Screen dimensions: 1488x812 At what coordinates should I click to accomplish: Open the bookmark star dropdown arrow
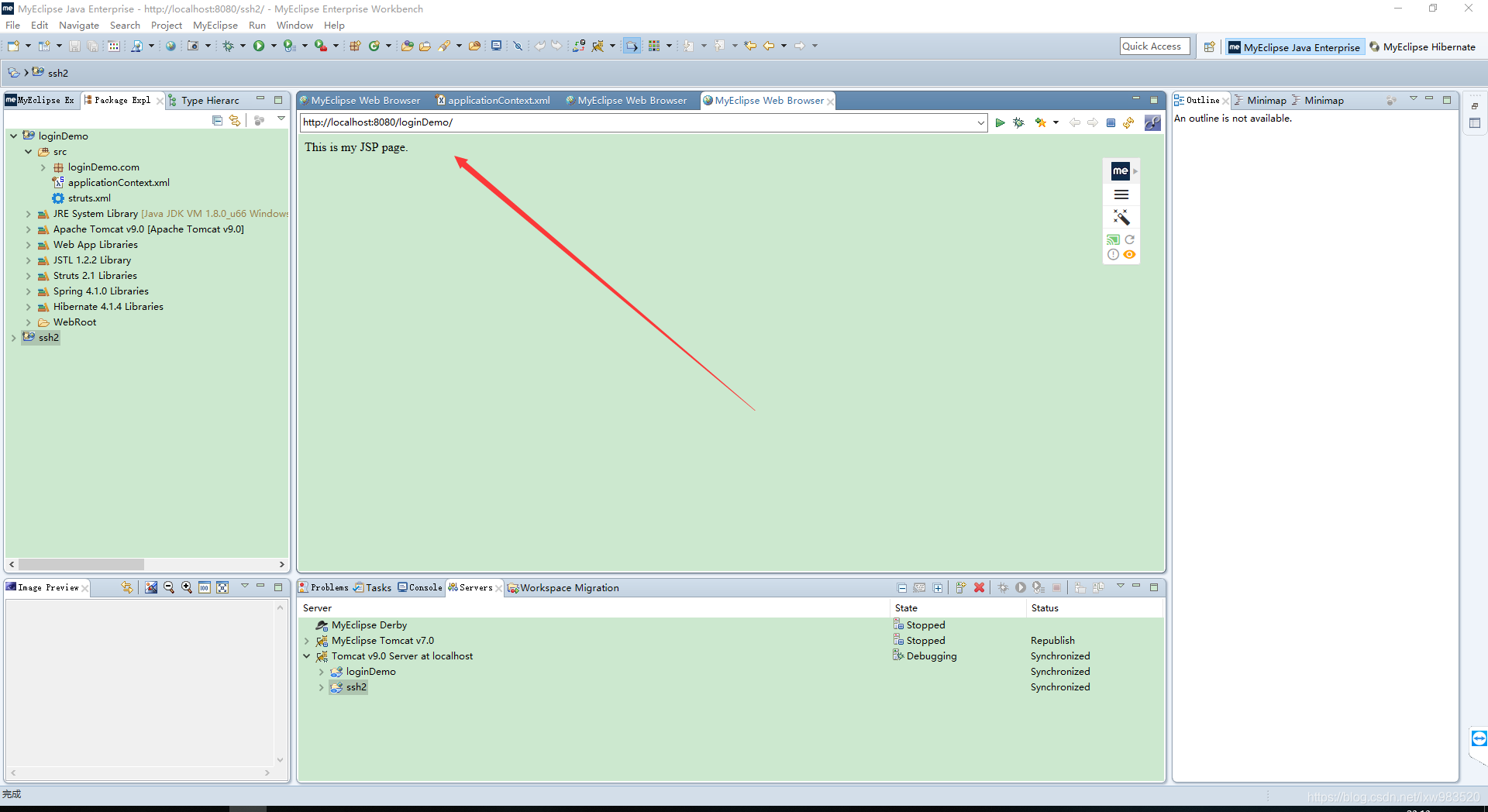pos(1056,122)
